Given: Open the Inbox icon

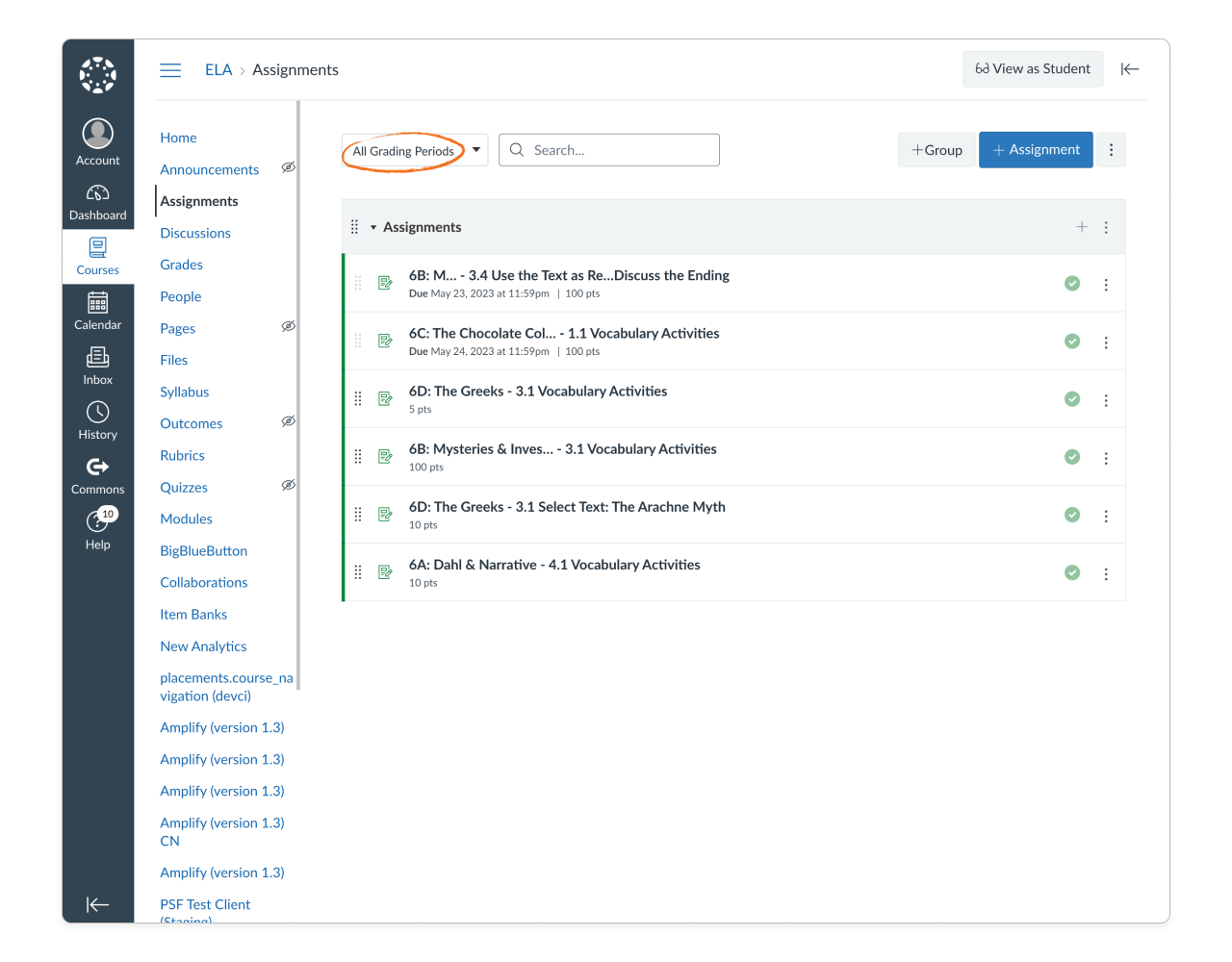Looking at the screenshot, I should (97, 365).
